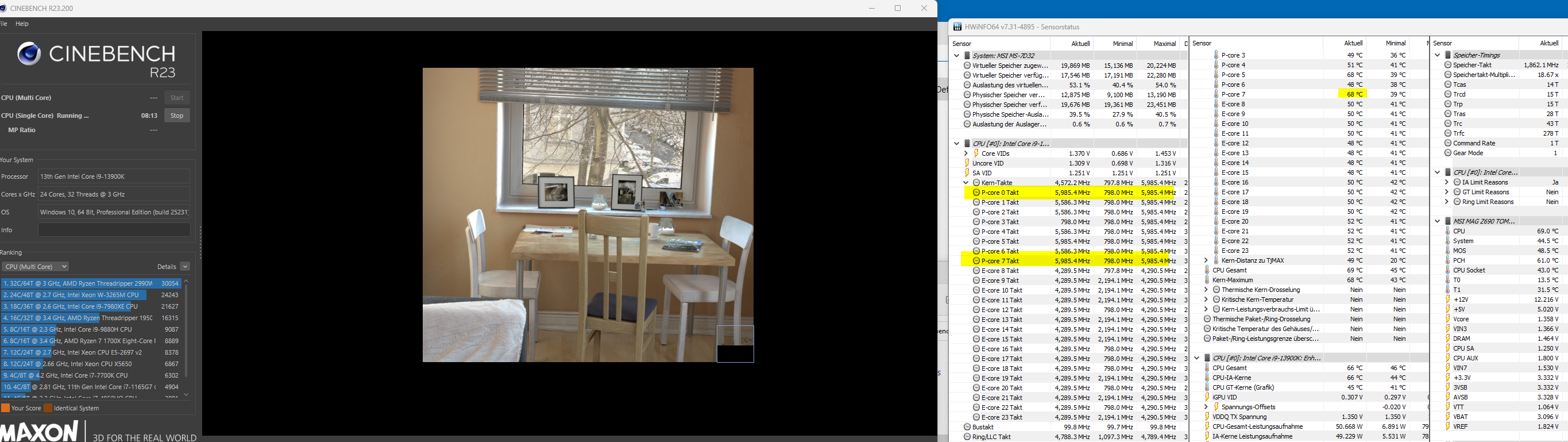This screenshot has width=1568, height=442.
Task: Click the thermometer icon beside E-core 16
Action: pyautogui.click(x=1216, y=182)
